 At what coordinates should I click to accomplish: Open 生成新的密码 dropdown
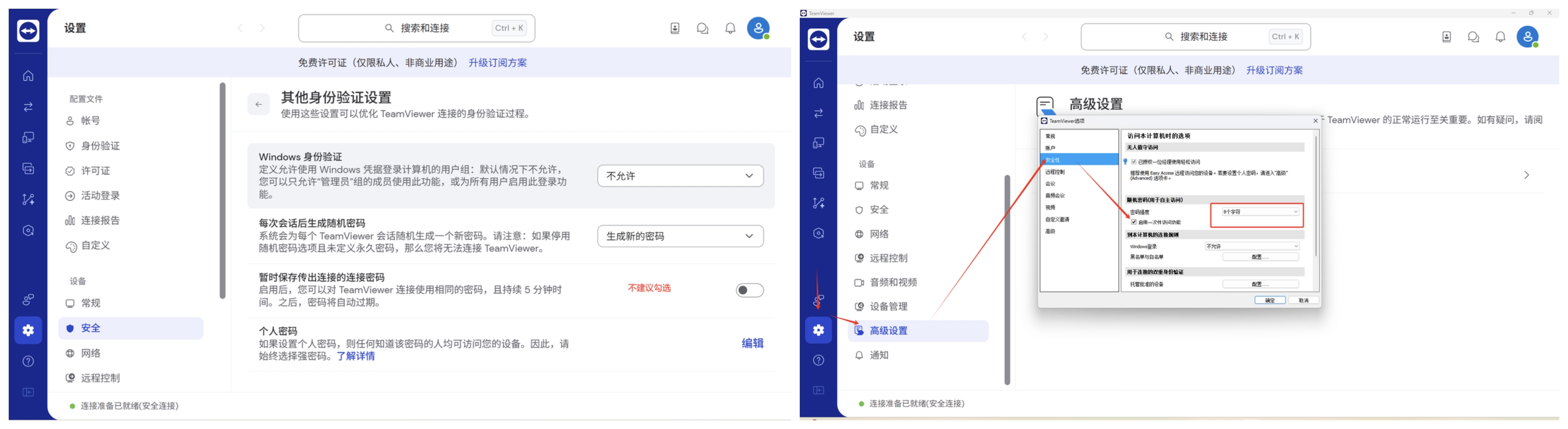pos(680,236)
